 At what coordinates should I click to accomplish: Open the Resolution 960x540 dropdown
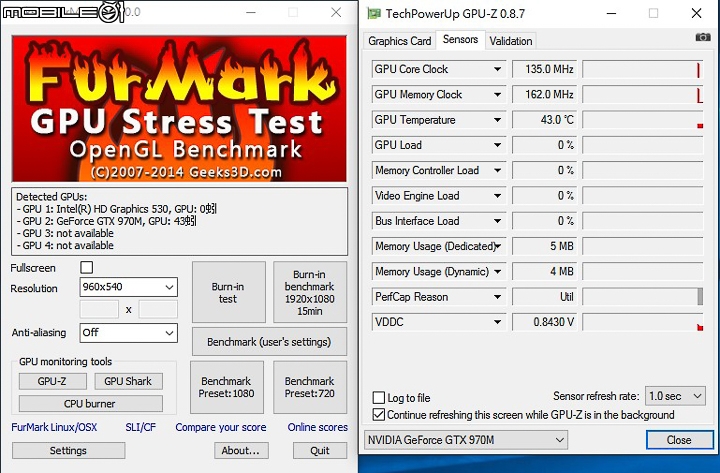pos(128,287)
